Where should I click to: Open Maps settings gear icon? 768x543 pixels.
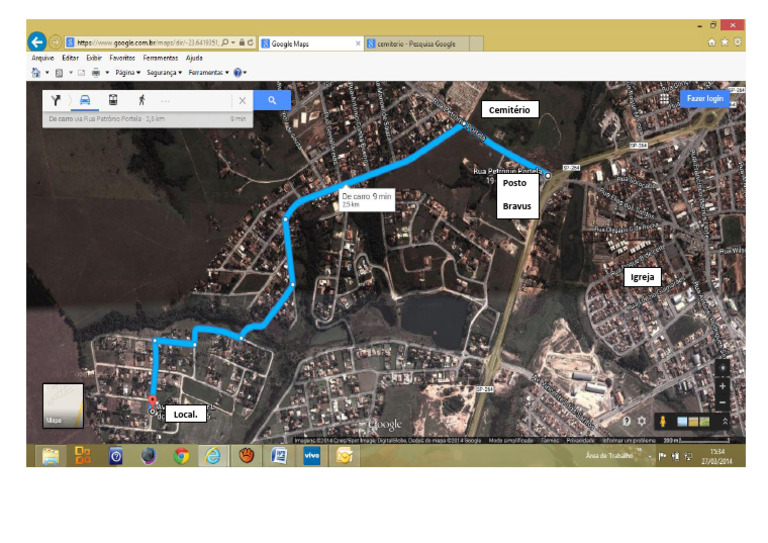point(642,421)
